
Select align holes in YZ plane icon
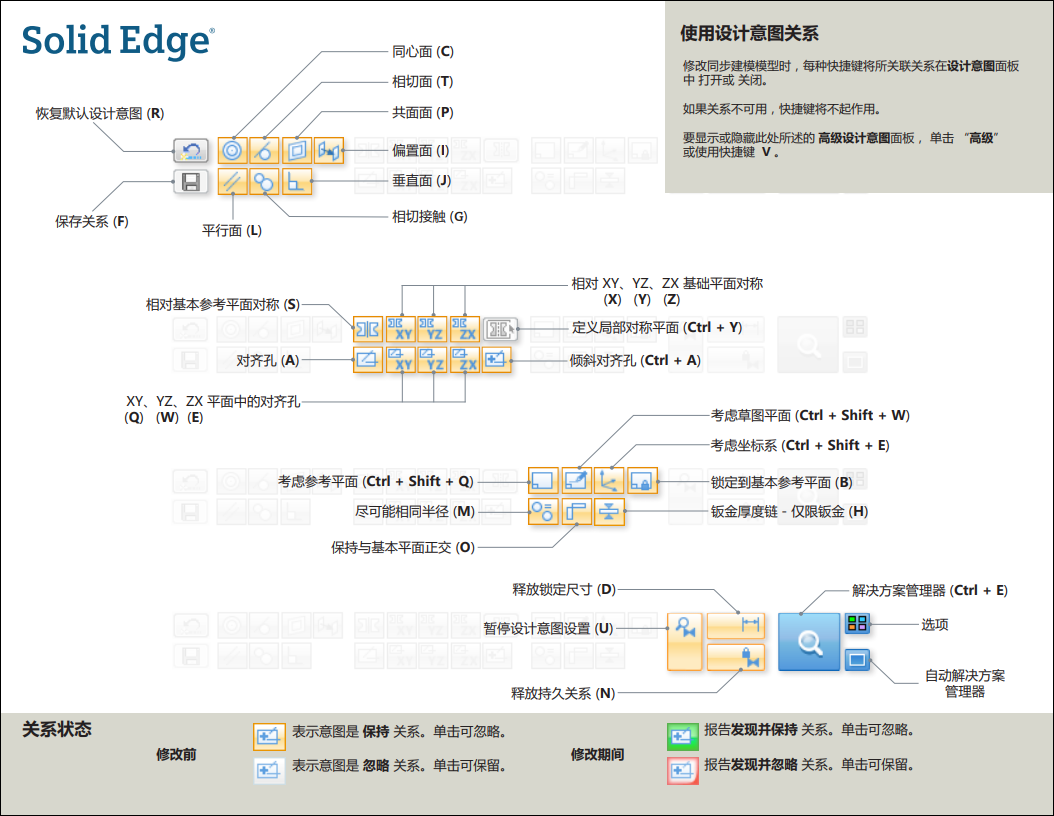pos(433,360)
